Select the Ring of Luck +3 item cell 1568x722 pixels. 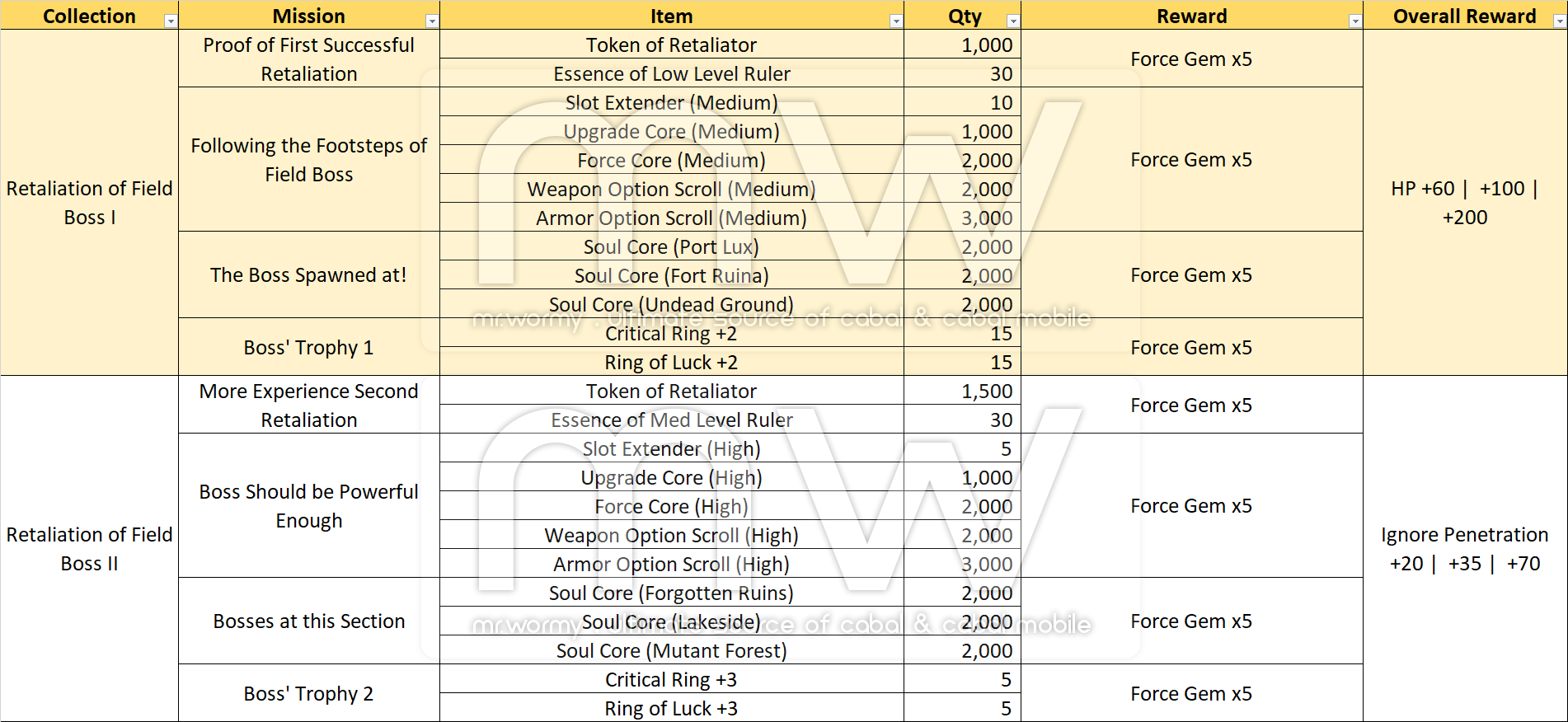pyautogui.click(x=671, y=709)
